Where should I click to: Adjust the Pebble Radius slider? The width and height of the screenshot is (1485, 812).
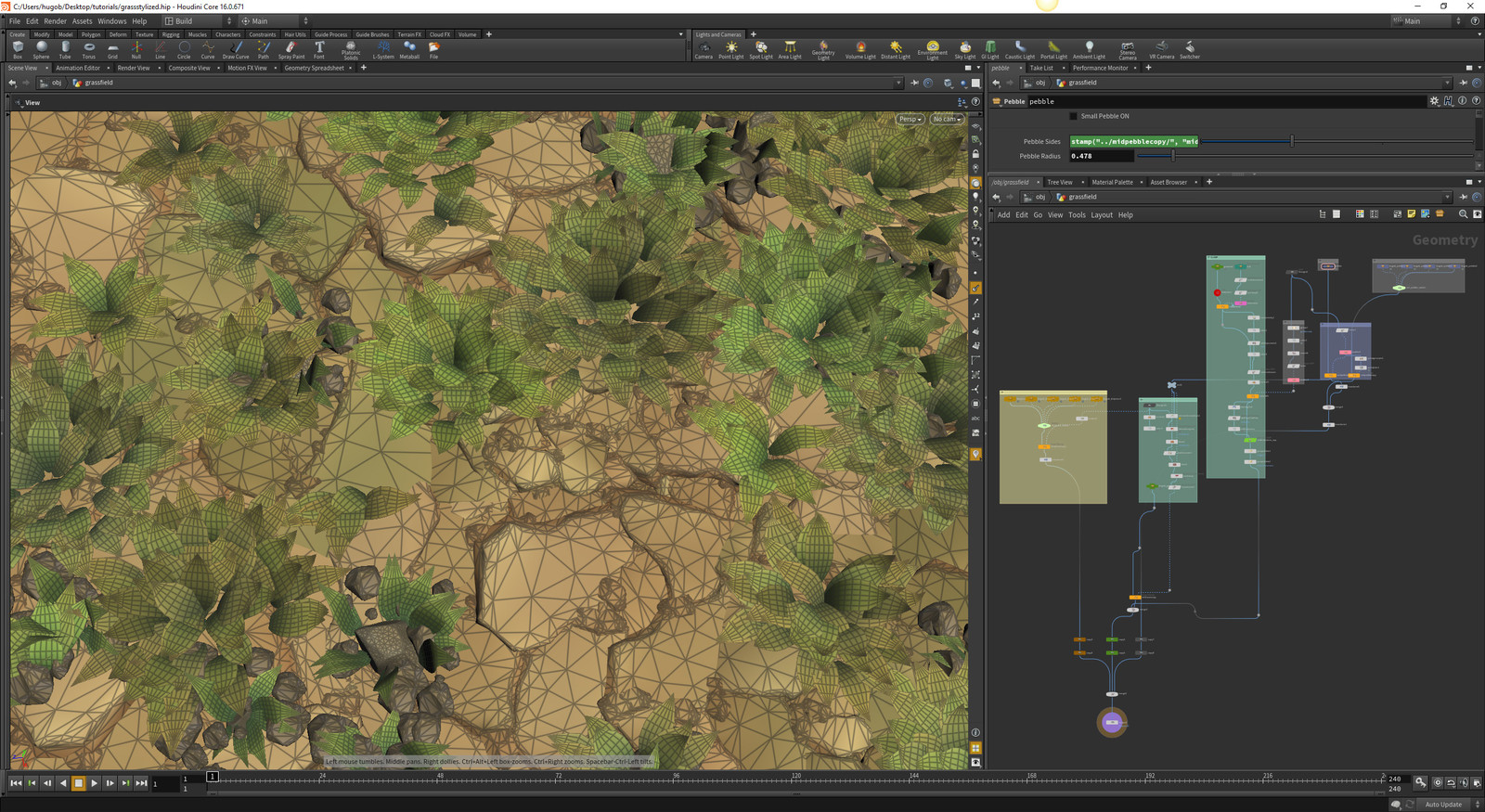1174,156
